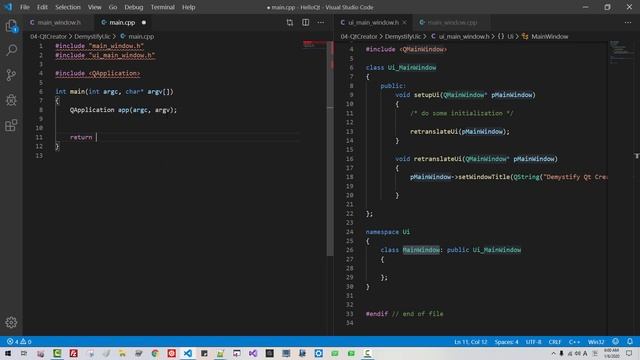Click the VS Code logo in title bar
640x360 pixels.
coord(8,7)
